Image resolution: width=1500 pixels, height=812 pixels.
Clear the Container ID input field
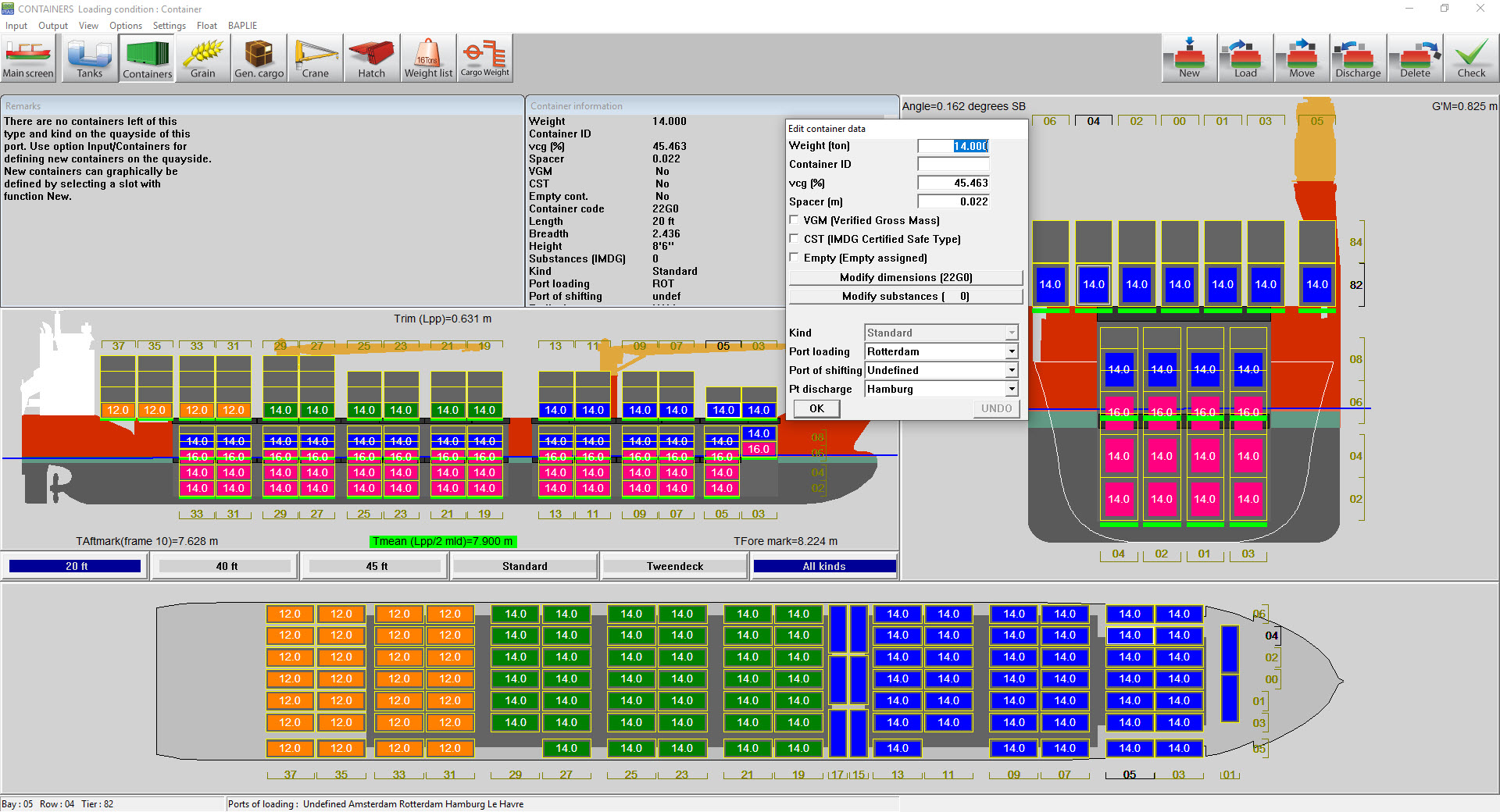pos(952,164)
